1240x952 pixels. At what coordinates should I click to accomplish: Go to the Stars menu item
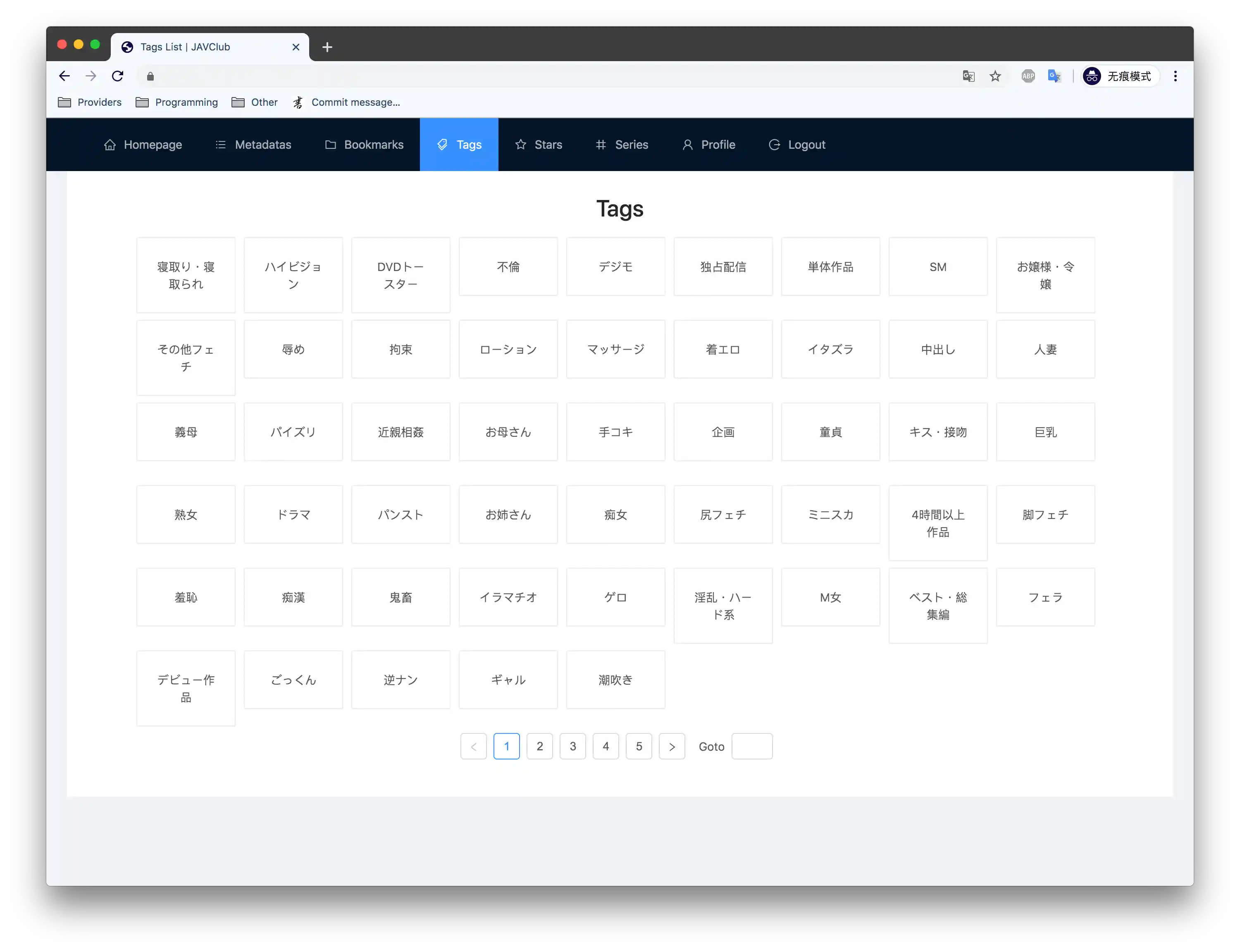click(539, 145)
